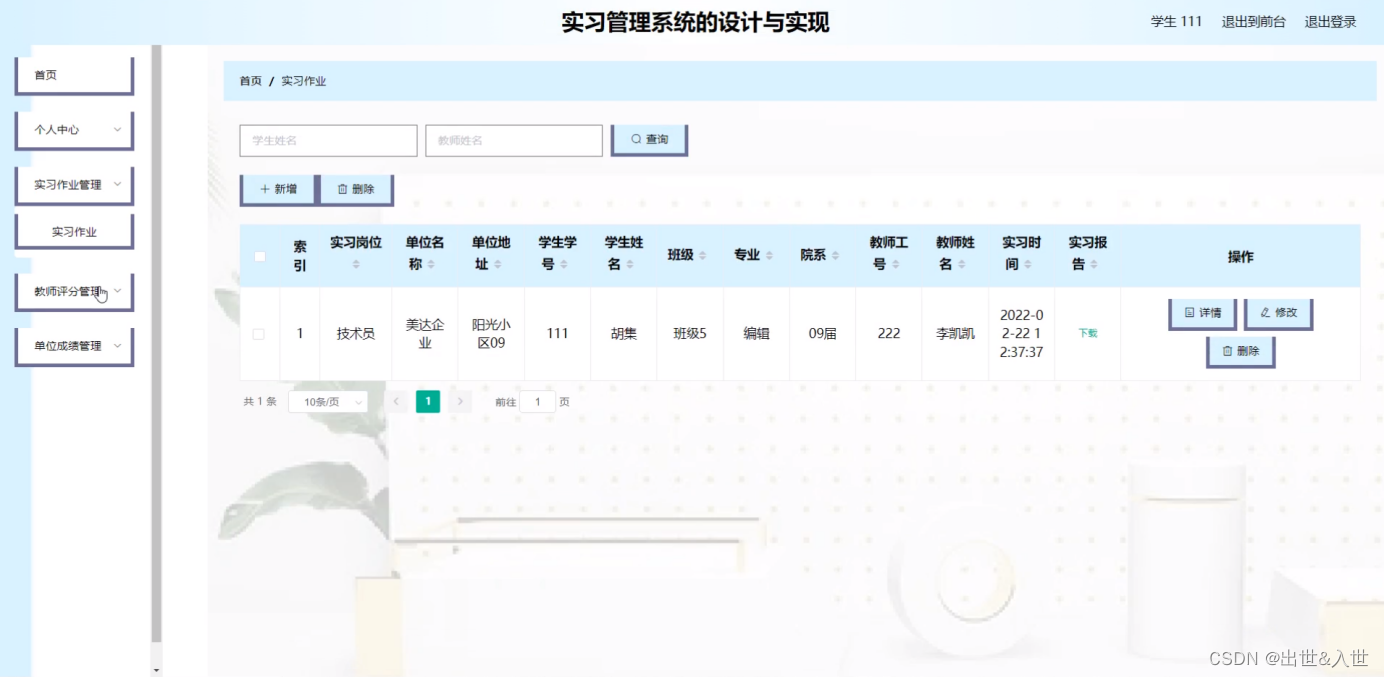
Task: Click the 2022-02-22 12:37:37 cell
Action: click(x=1022, y=333)
